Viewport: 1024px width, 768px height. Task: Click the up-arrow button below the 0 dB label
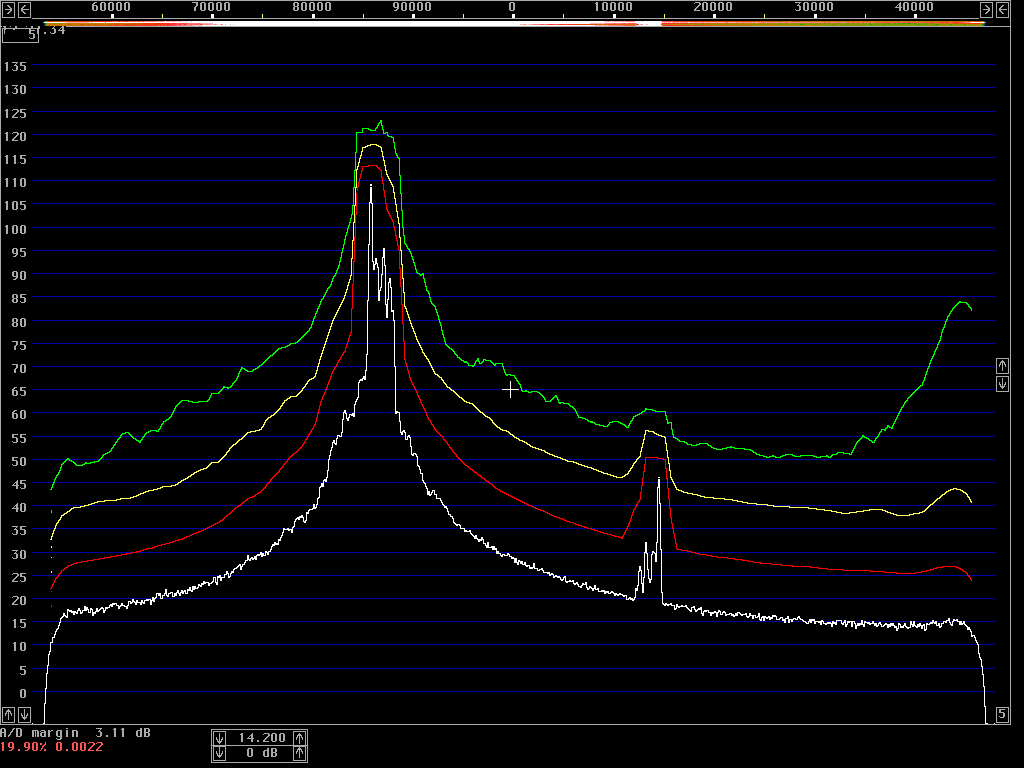click(x=8, y=714)
